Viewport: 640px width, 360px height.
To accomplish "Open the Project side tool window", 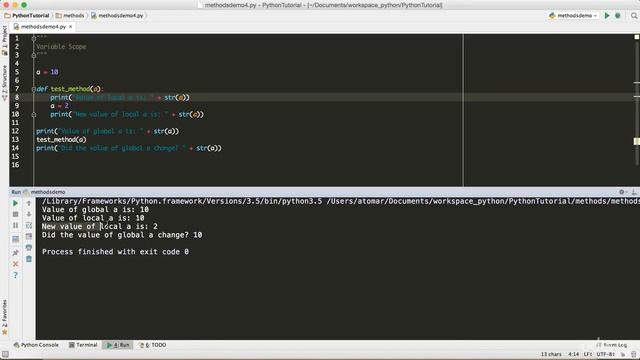I will click(x=4, y=40).
